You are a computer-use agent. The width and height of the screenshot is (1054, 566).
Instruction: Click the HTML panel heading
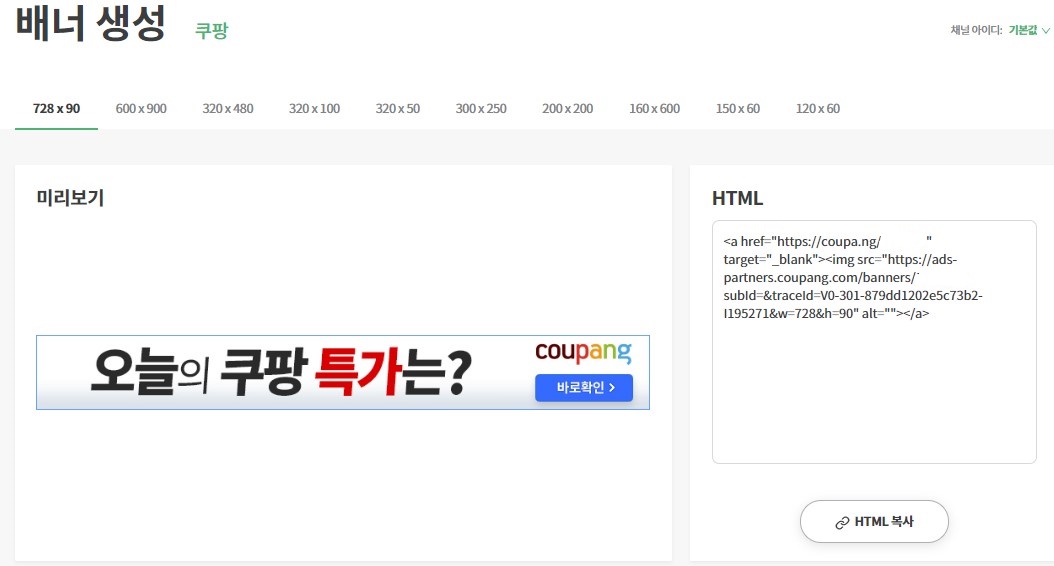(737, 198)
